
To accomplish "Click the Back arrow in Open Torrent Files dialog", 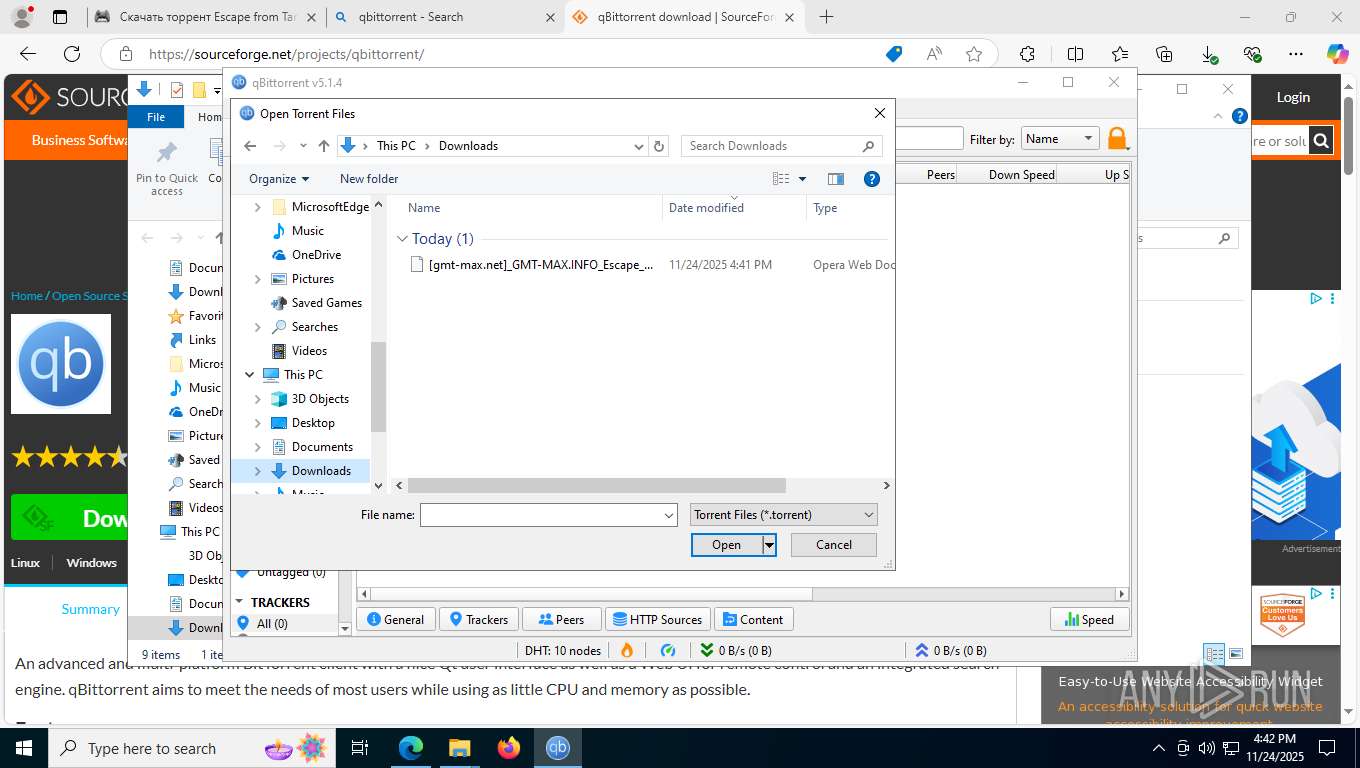I will coord(250,146).
